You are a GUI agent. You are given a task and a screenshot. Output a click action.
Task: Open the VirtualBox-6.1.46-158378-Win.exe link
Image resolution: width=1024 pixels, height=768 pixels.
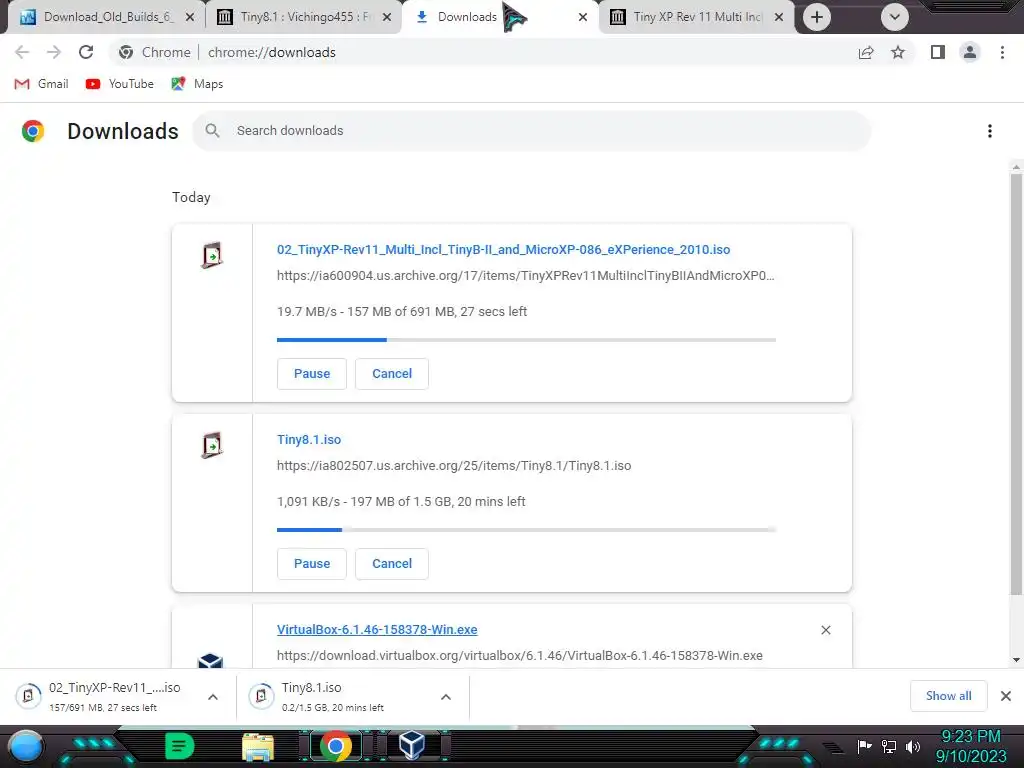pos(377,630)
